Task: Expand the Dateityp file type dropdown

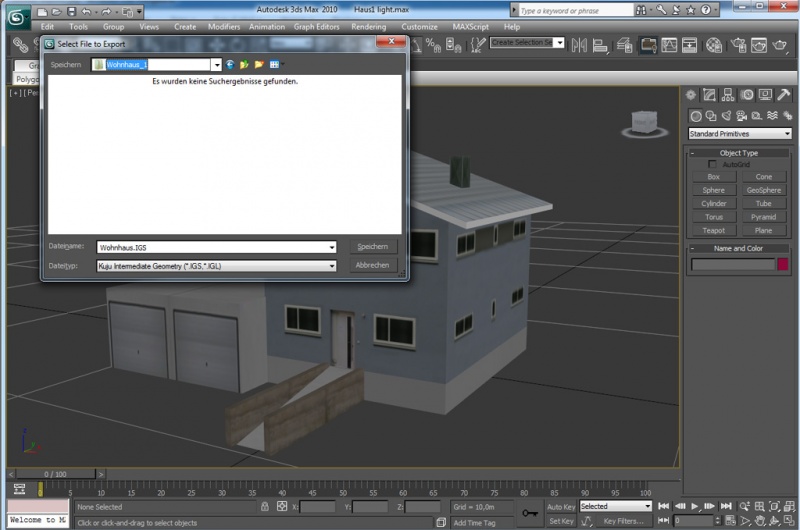Action: pos(331,266)
